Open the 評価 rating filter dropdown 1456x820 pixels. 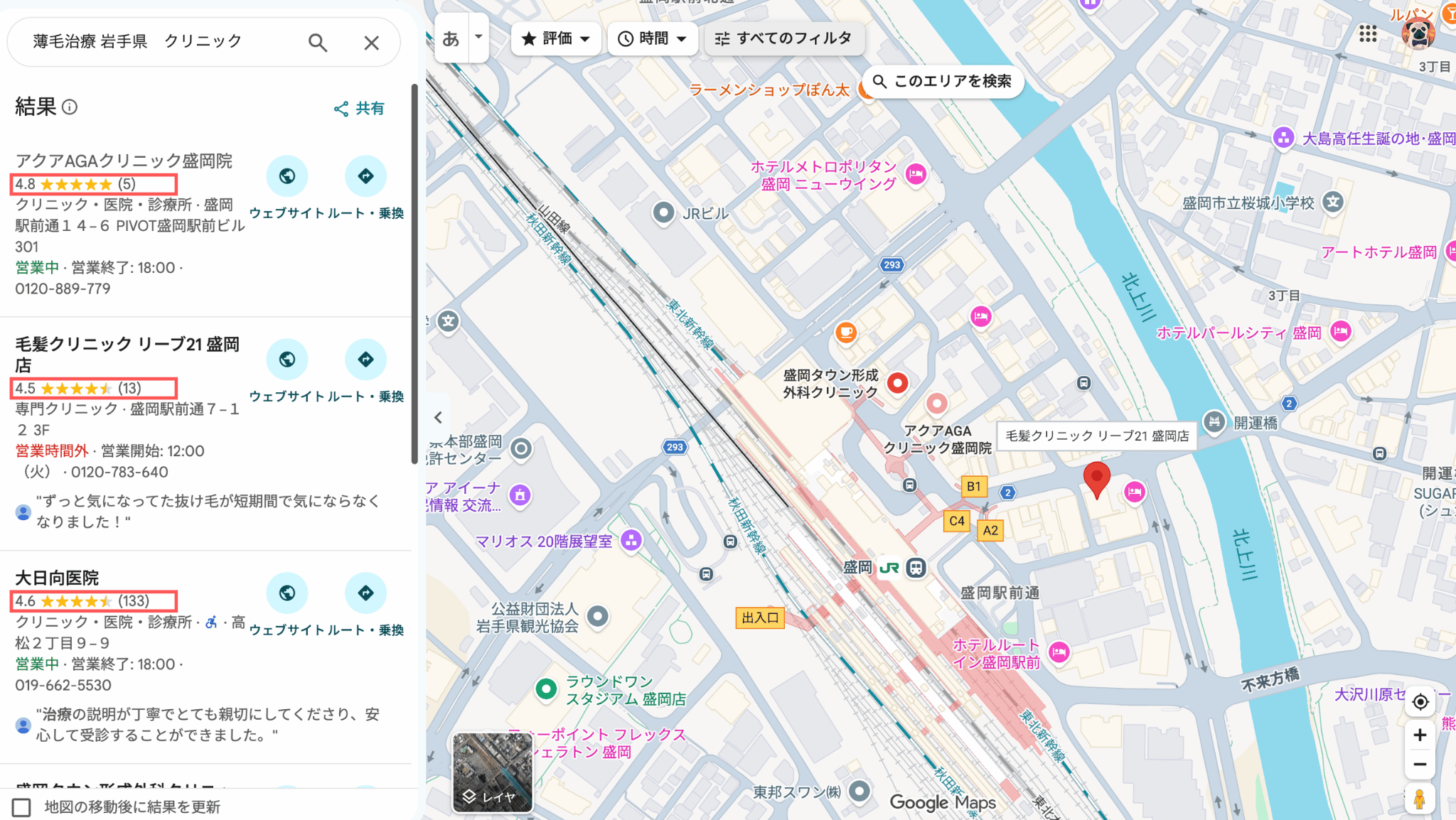click(556, 38)
